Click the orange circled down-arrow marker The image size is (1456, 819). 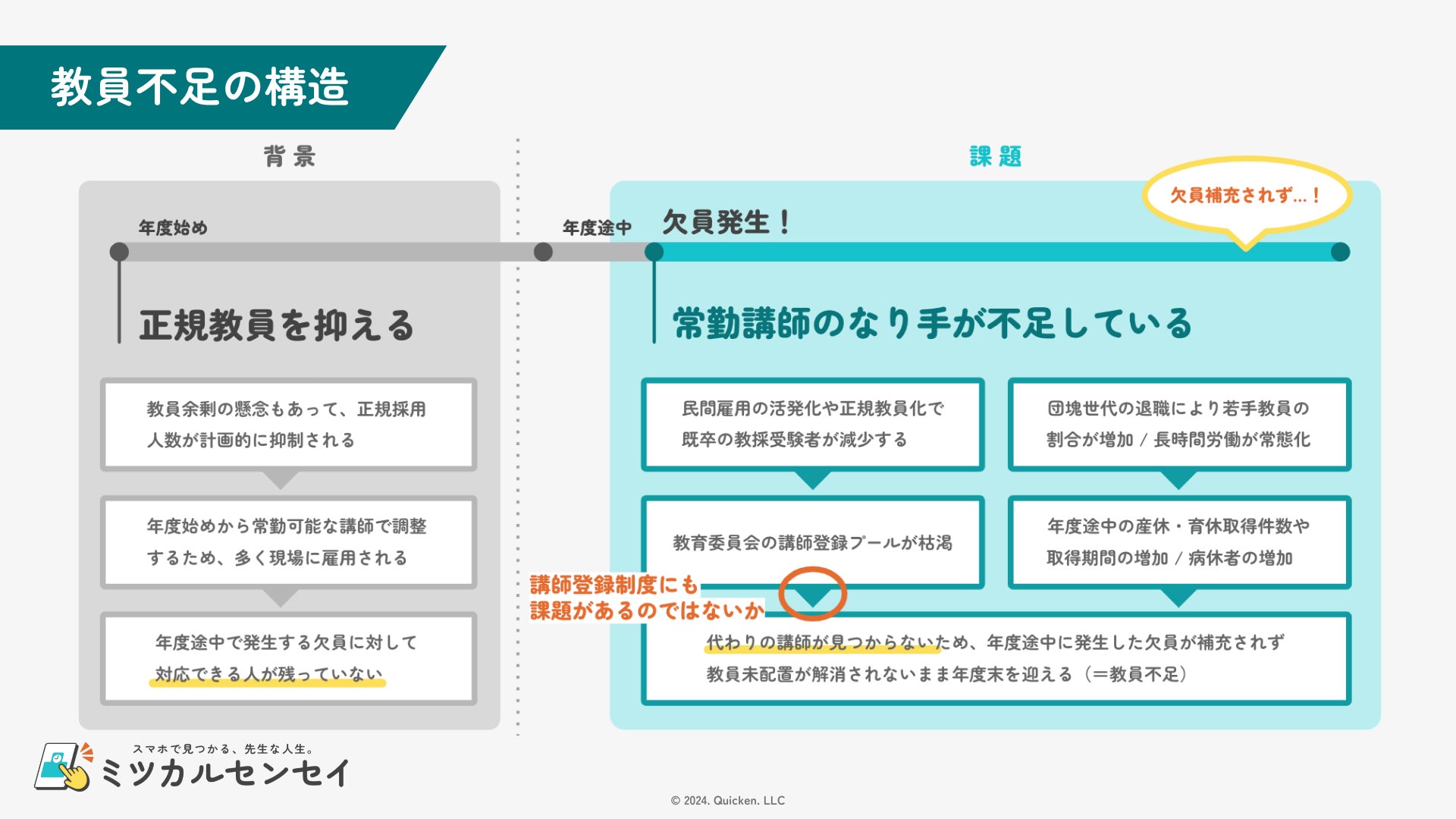812,595
